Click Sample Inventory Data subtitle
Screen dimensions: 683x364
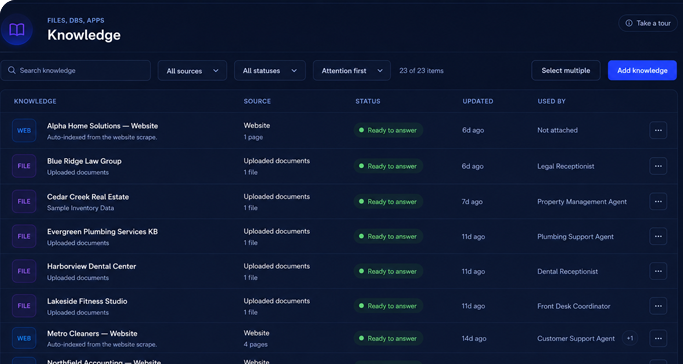[81, 208]
